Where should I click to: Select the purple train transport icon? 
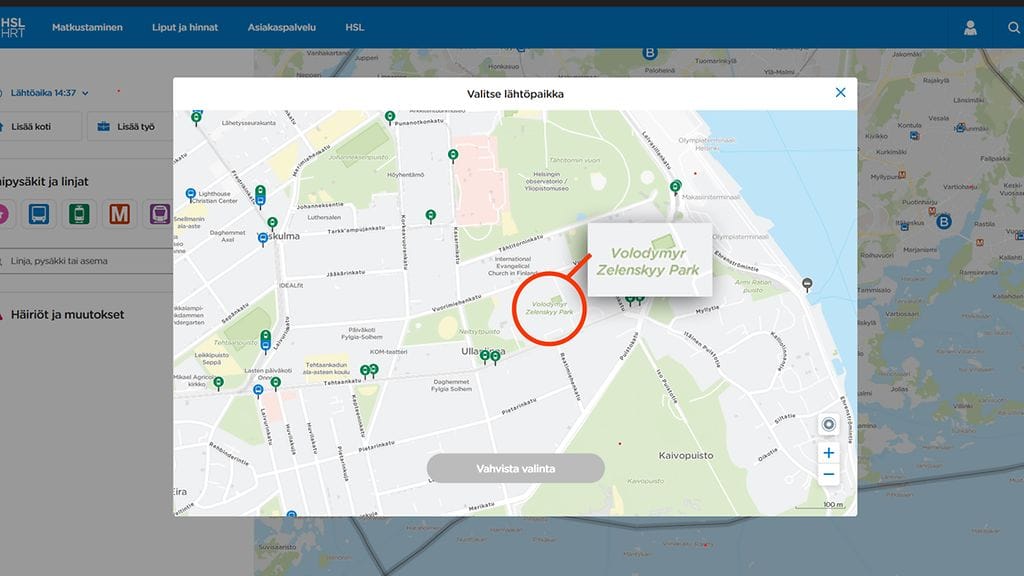(159, 213)
